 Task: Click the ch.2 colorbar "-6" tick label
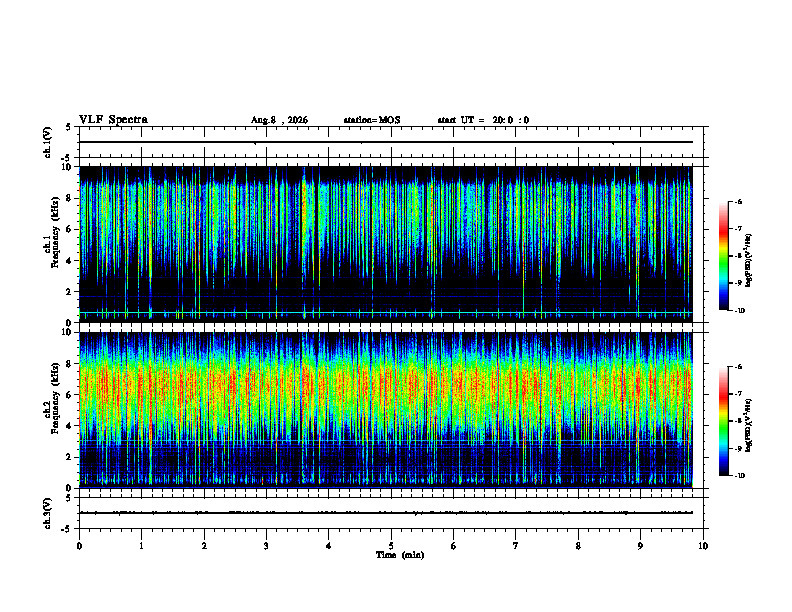(738, 367)
